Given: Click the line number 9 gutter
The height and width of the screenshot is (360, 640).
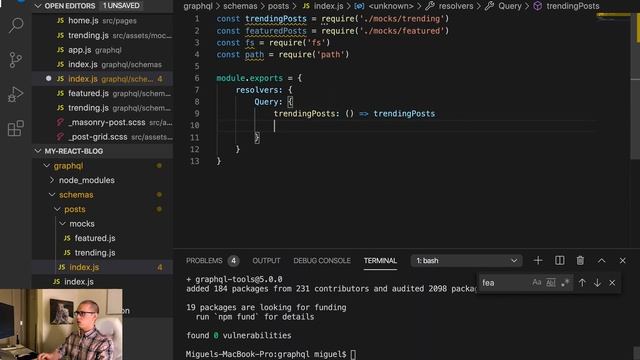Looking at the screenshot, I should (197, 113).
